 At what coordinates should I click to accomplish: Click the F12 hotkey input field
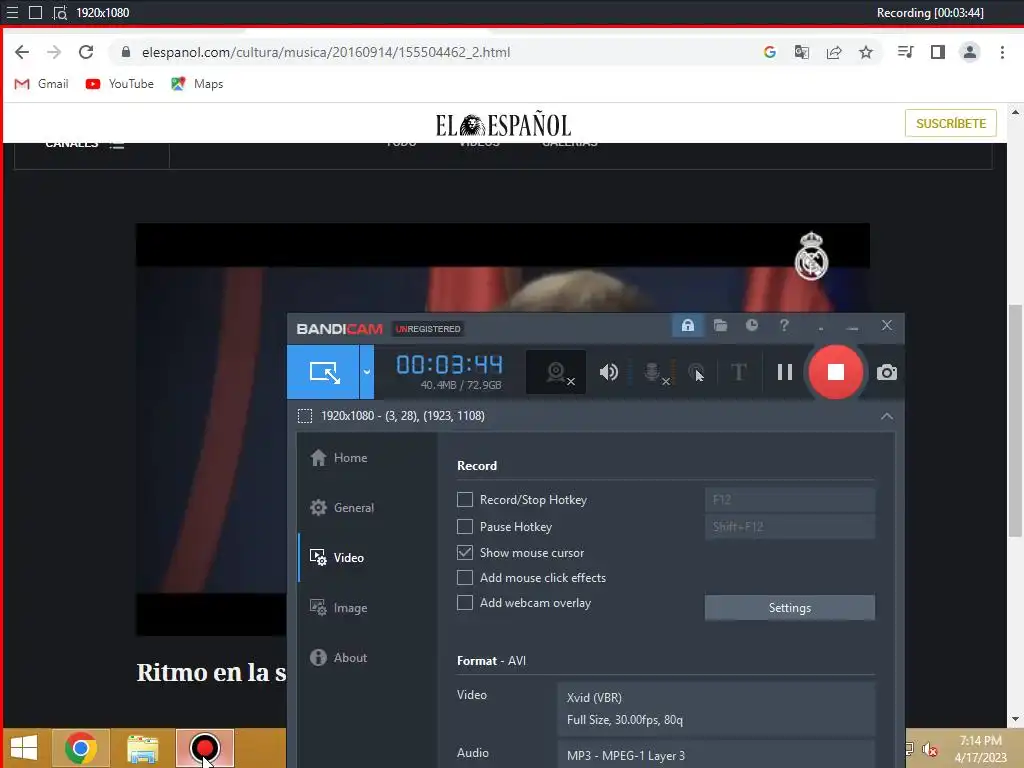pos(790,500)
